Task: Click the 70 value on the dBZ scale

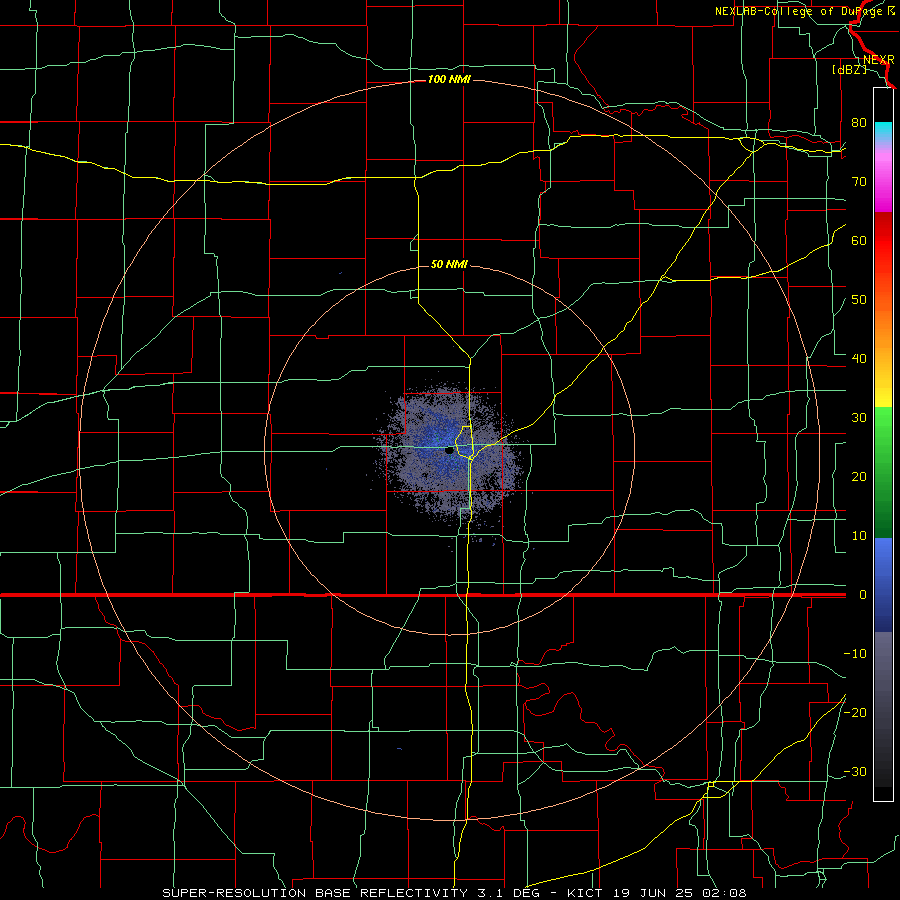Action: click(x=859, y=182)
